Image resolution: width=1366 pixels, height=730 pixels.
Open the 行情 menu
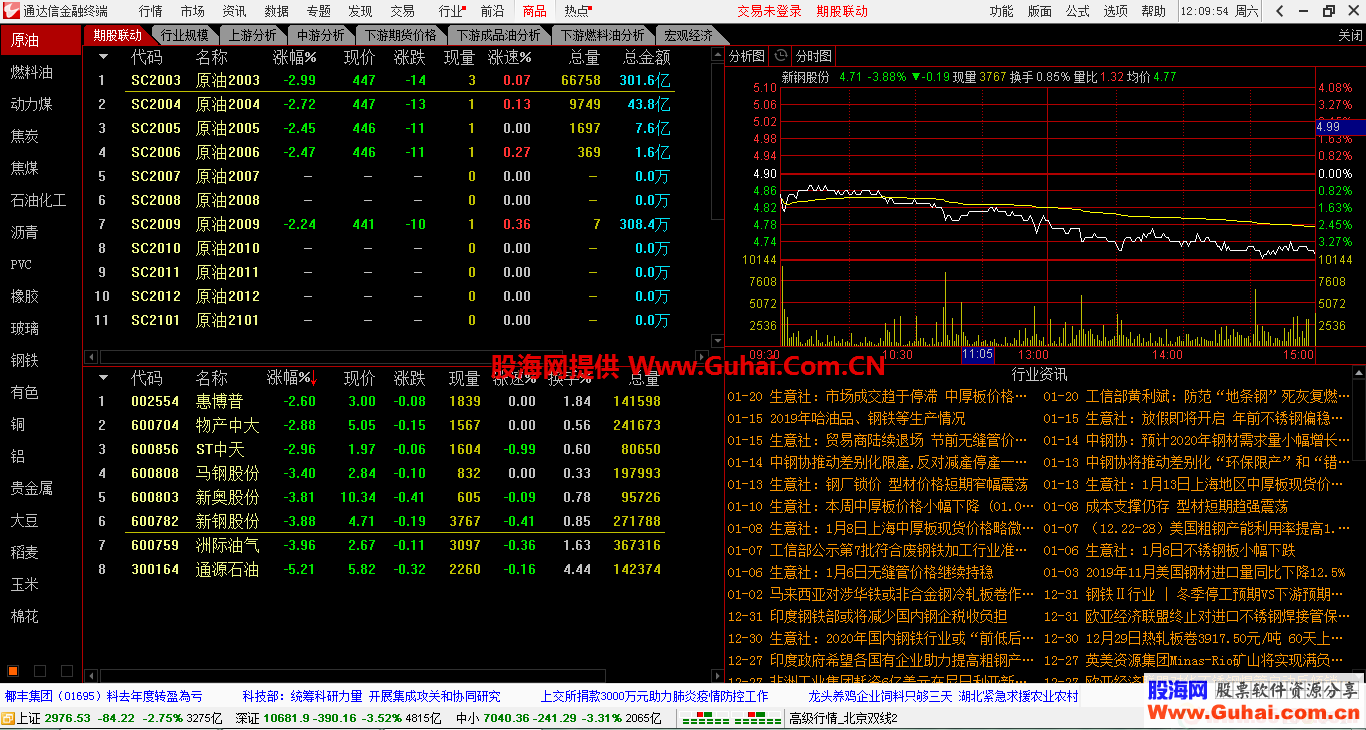click(150, 11)
